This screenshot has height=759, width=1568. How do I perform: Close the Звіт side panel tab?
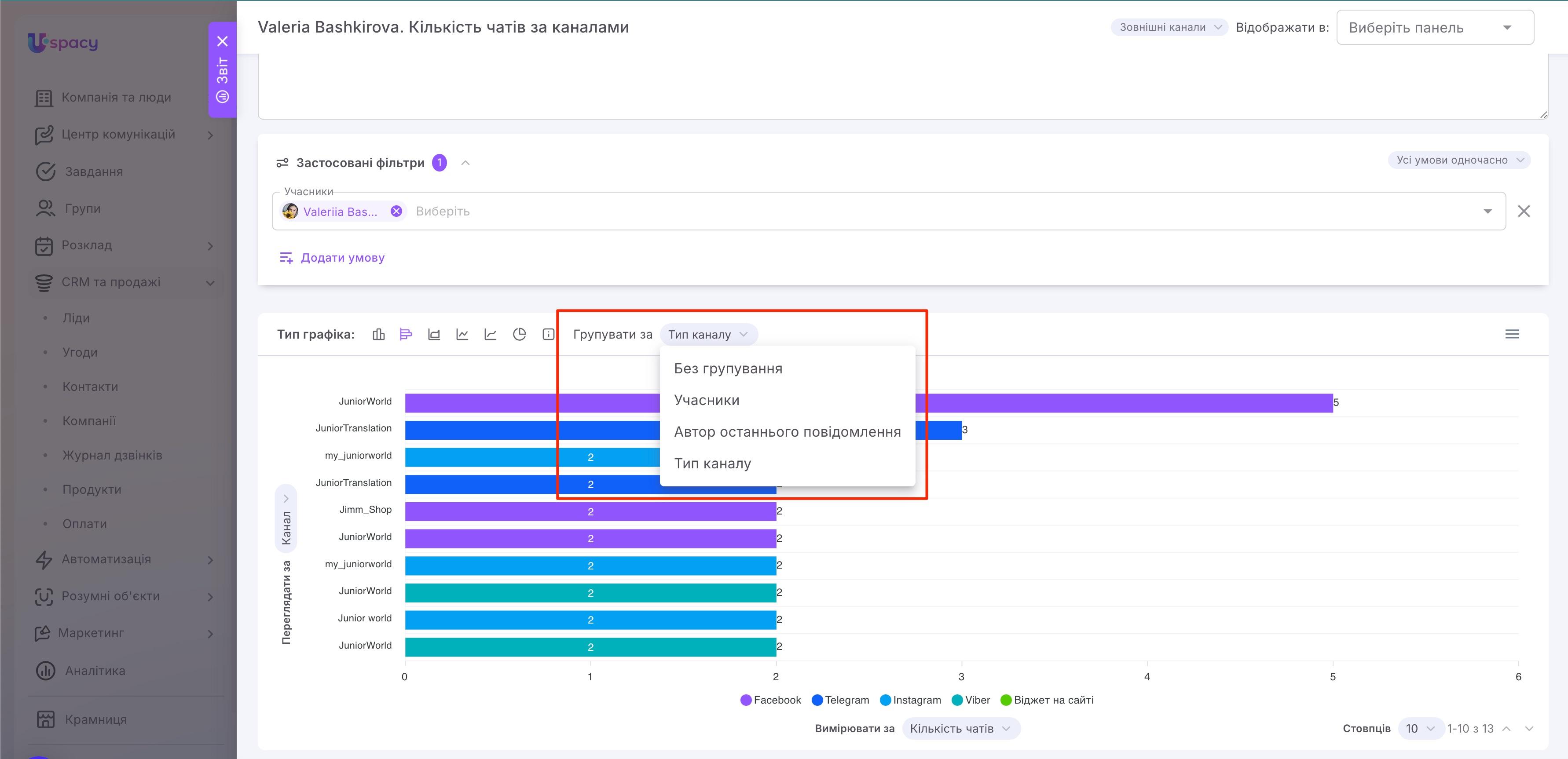(x=223, y=41)
